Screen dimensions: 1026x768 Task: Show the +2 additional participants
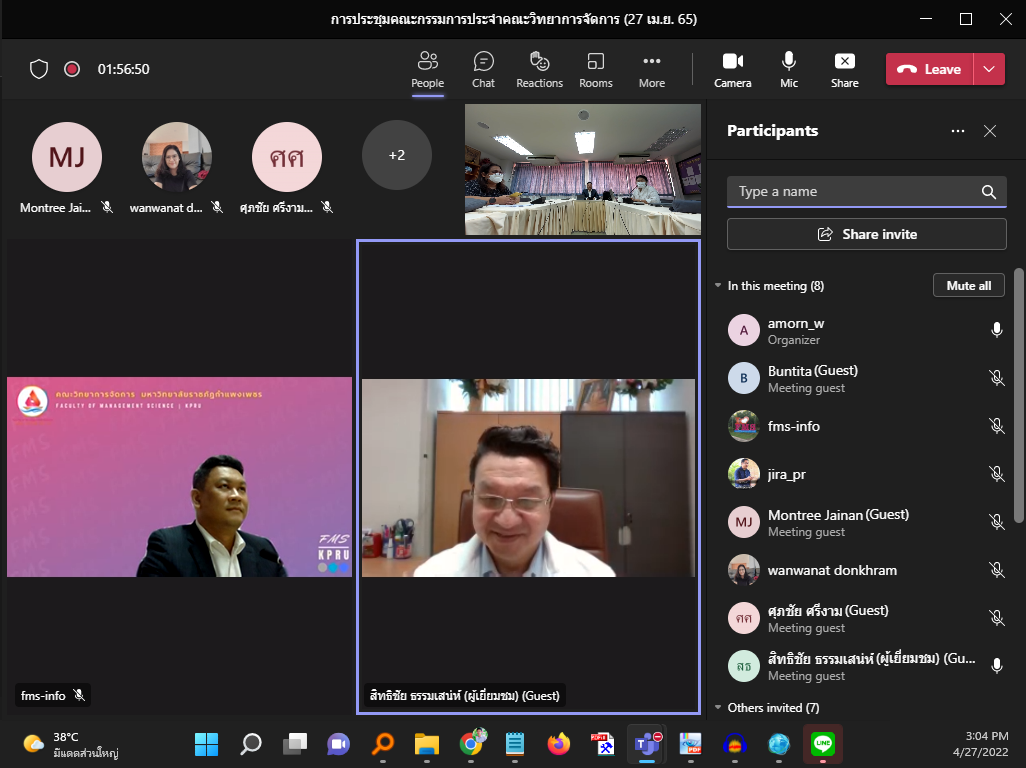coord(397,155)
